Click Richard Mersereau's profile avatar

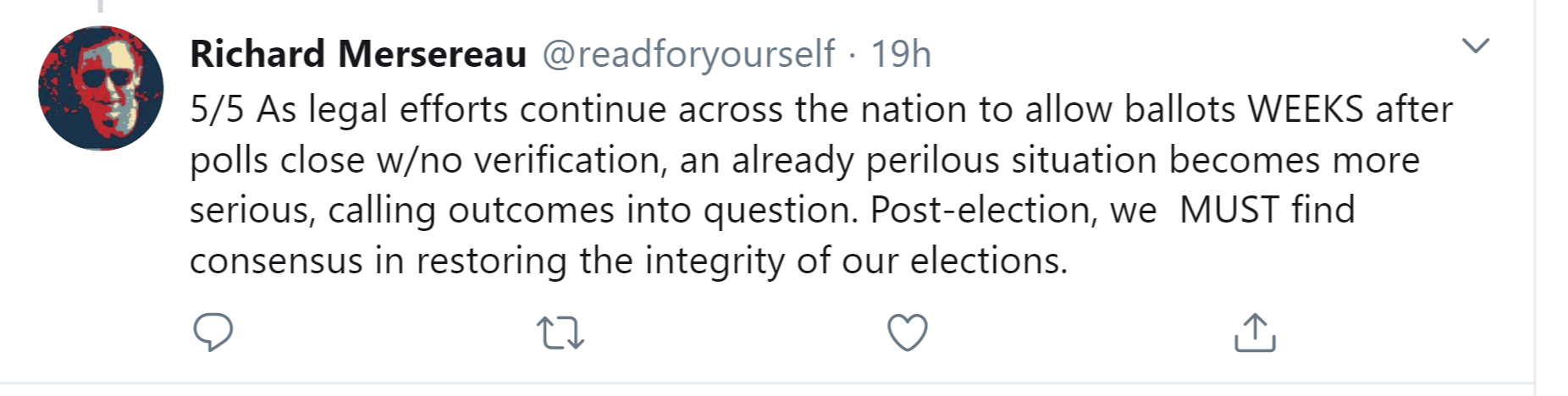[101, 88]
